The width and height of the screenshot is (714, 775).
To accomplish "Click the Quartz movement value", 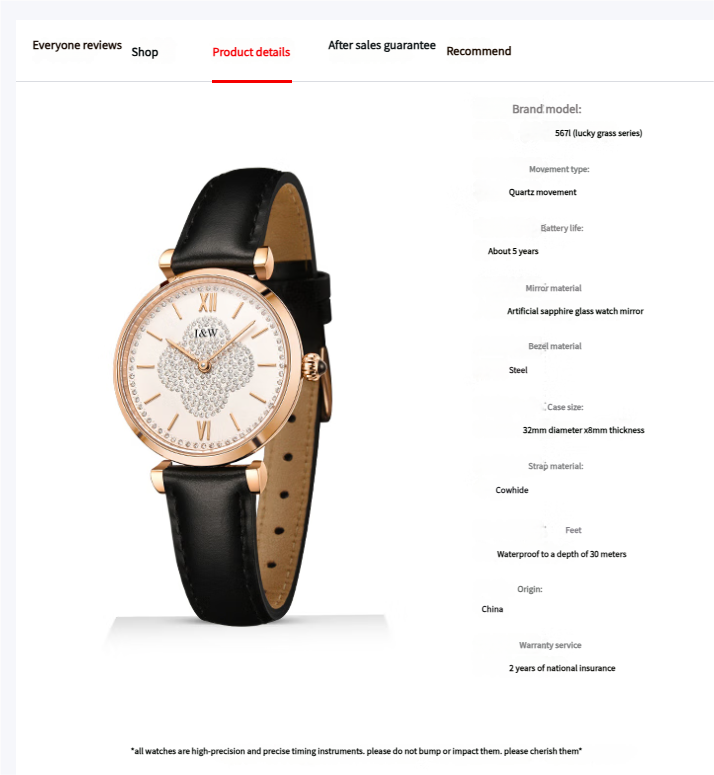I will (x=543, y=192).
